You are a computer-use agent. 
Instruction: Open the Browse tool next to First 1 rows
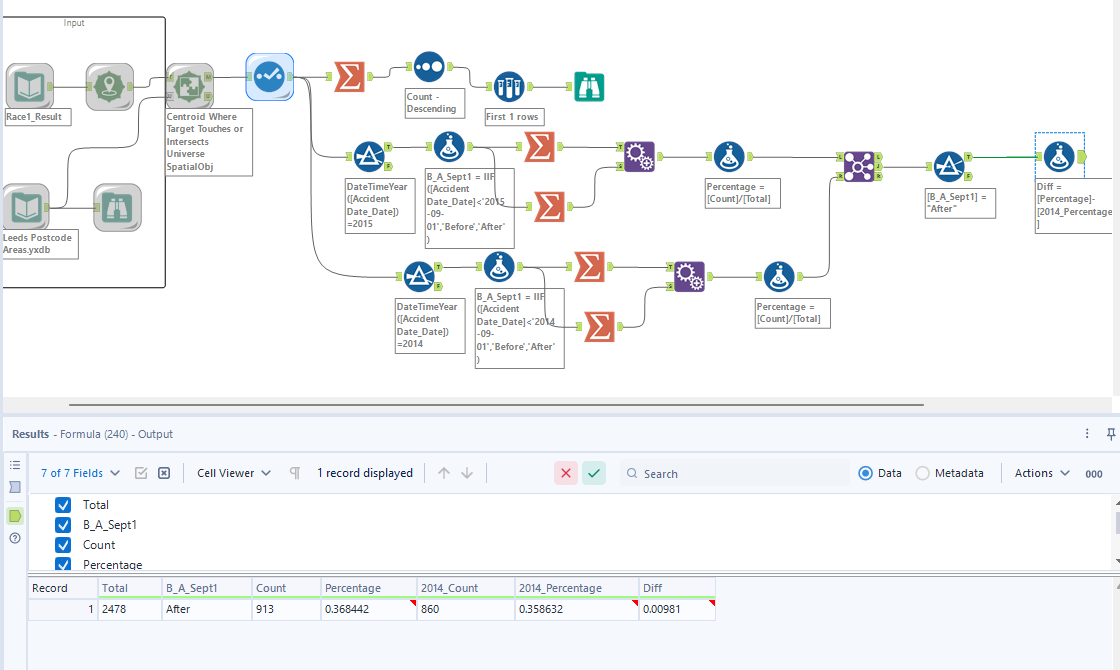(x=589, y=87)
